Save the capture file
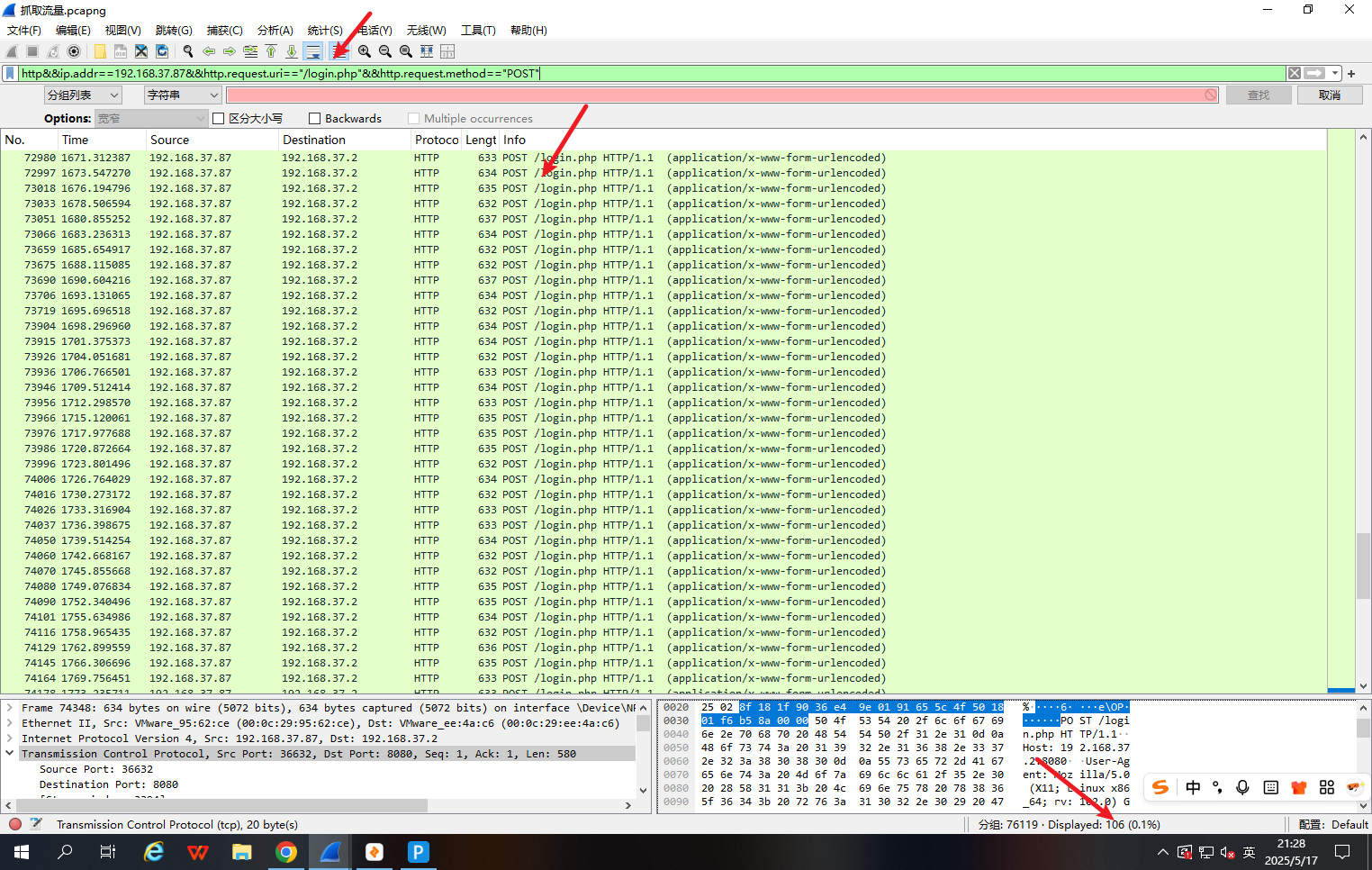The width and height of the screenshot is (1372, 870). 121,51
